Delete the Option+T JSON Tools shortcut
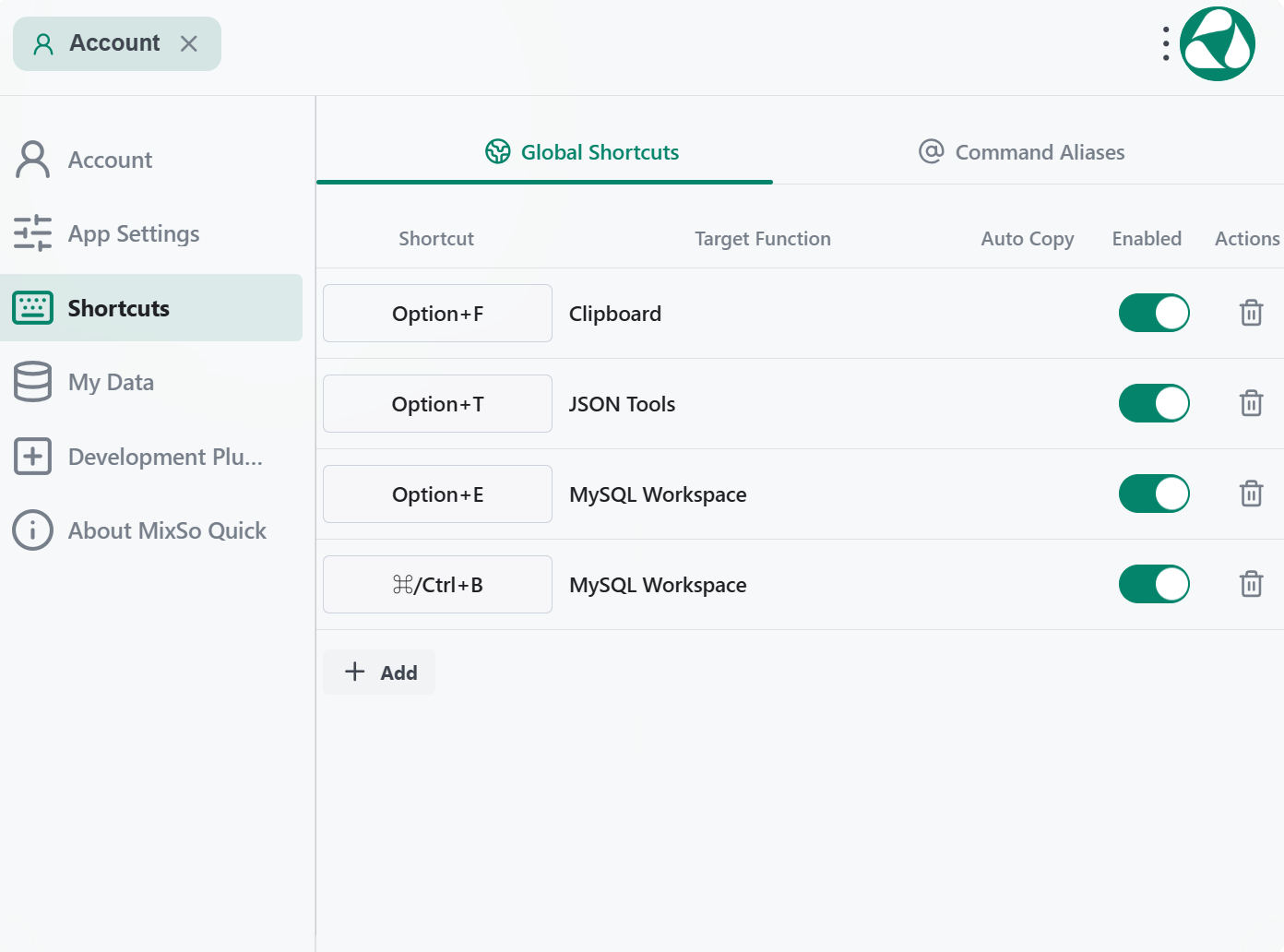This screenshot has width=1284, height=952. click(x=1251, y=403)
